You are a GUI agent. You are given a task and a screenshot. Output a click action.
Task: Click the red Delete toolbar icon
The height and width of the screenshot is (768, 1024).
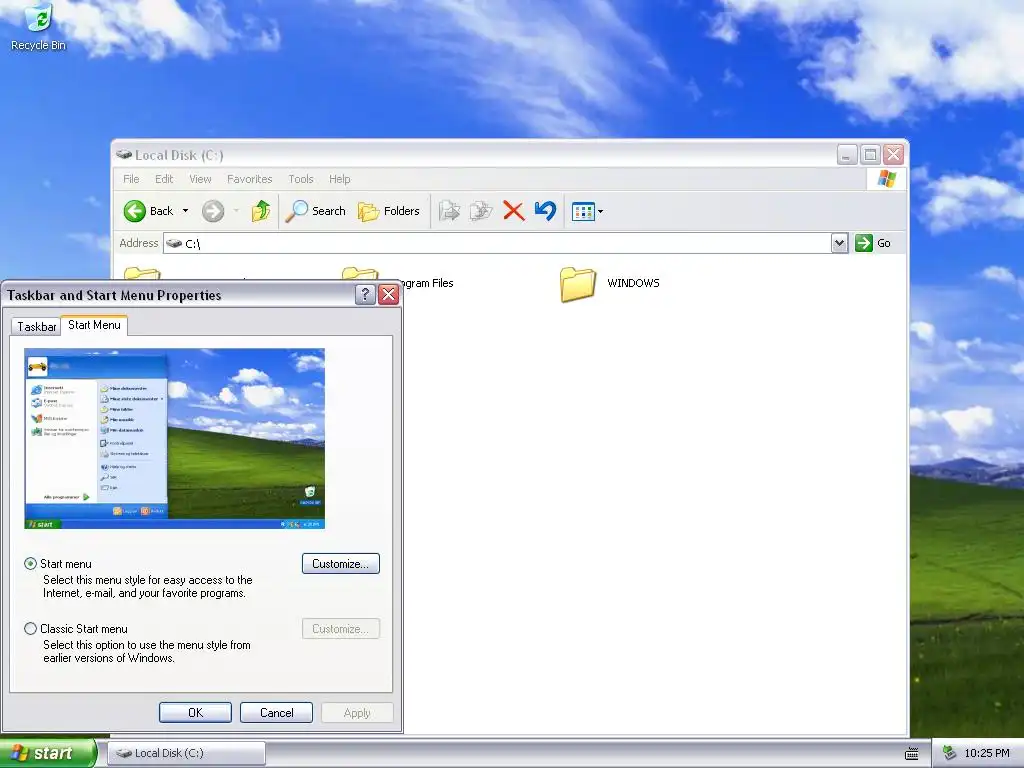coord(513,211)
